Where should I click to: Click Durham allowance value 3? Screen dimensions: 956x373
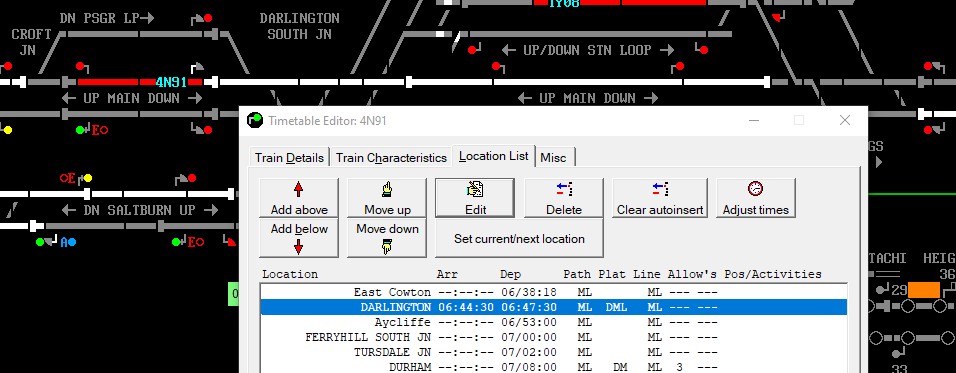(679, 367)
